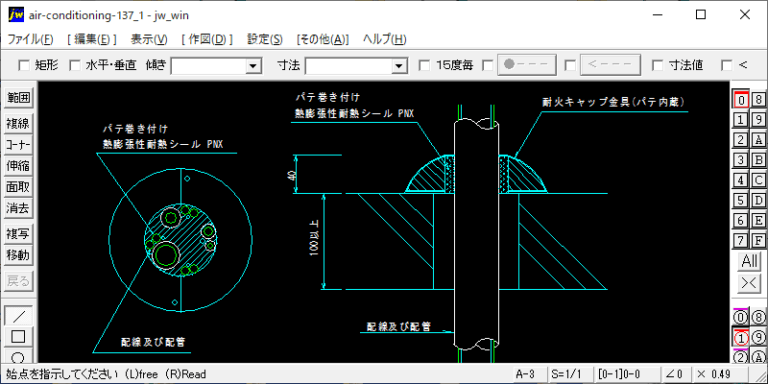
Task: Toggle layer 2 button
Action: pos(741,140)
